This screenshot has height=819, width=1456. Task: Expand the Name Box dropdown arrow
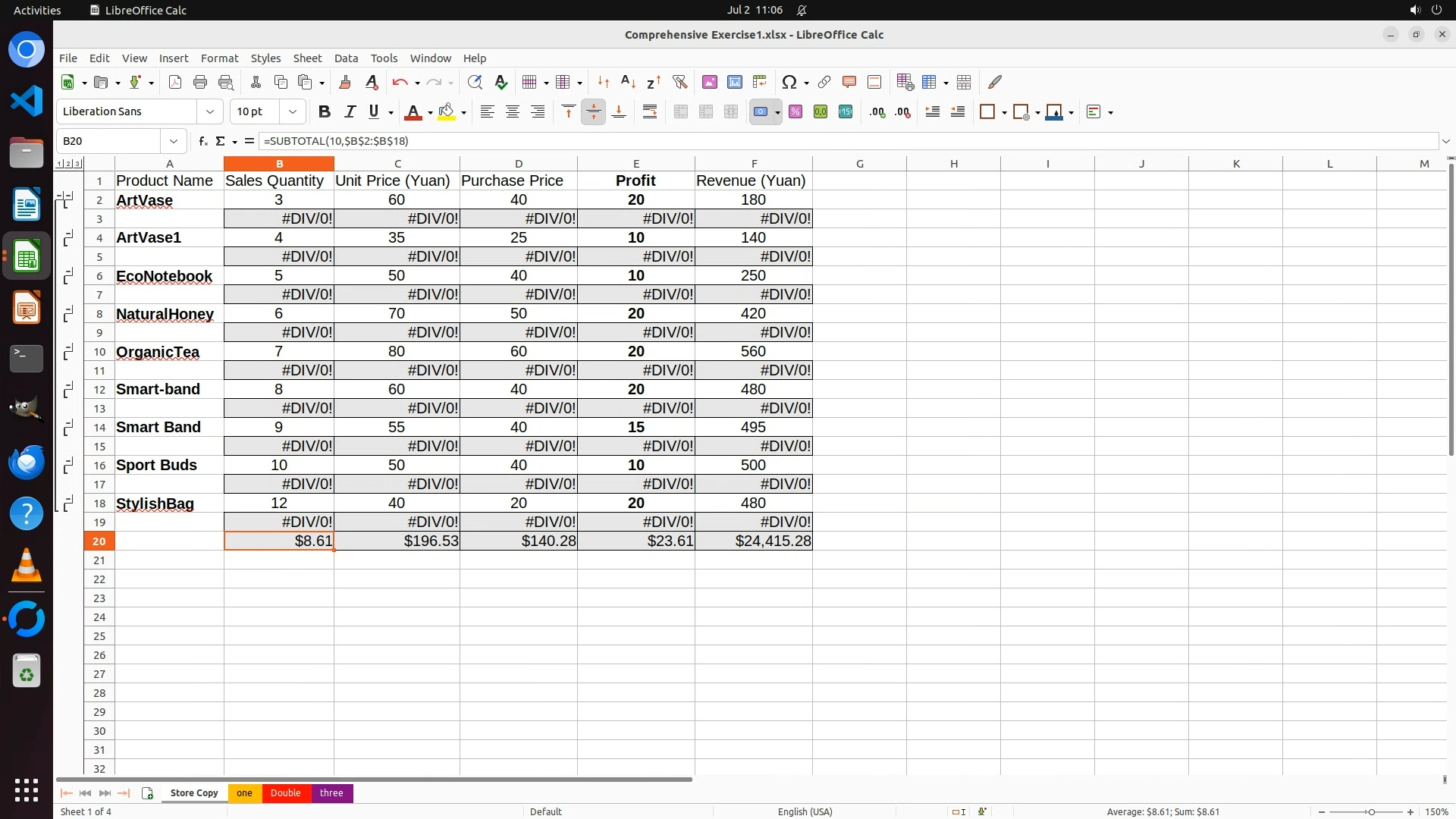(x=174, y=141)
